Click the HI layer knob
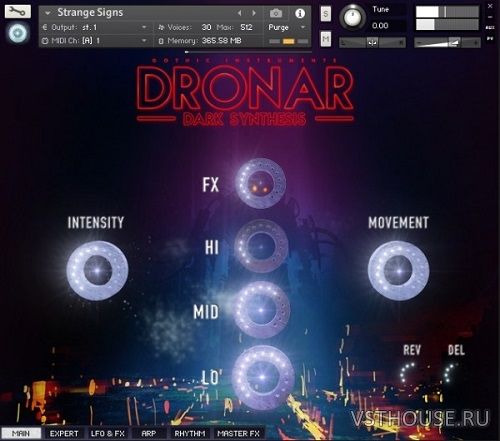Image resolution: width=500 pixels, height=441 pixels. 261,246
